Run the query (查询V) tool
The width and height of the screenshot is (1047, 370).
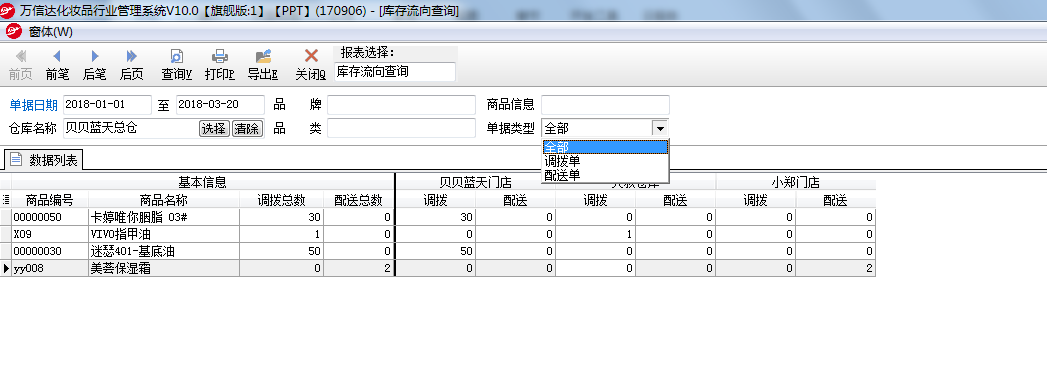(177, 65)
